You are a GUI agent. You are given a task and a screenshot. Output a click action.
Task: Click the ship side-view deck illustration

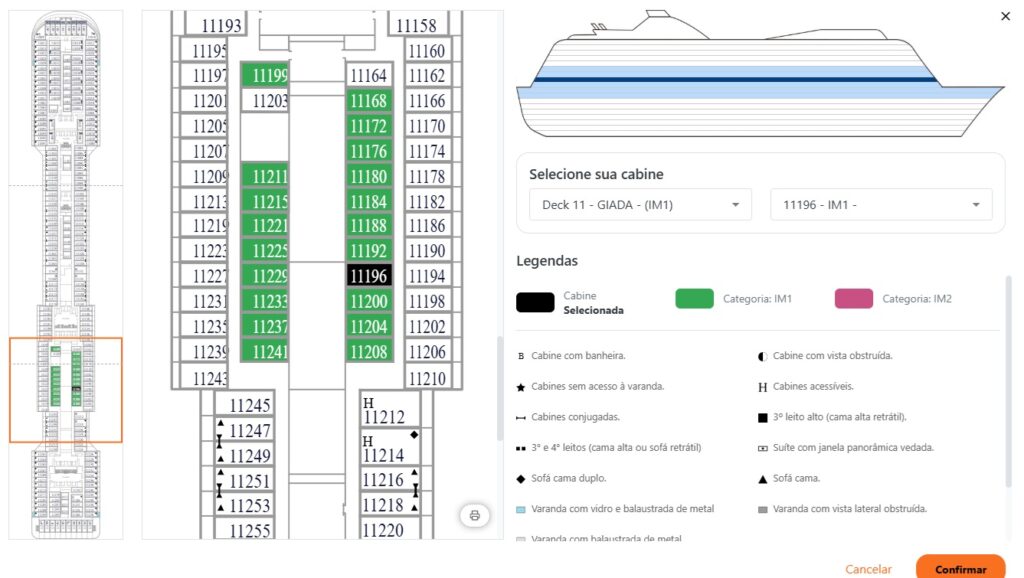[759, 74]
